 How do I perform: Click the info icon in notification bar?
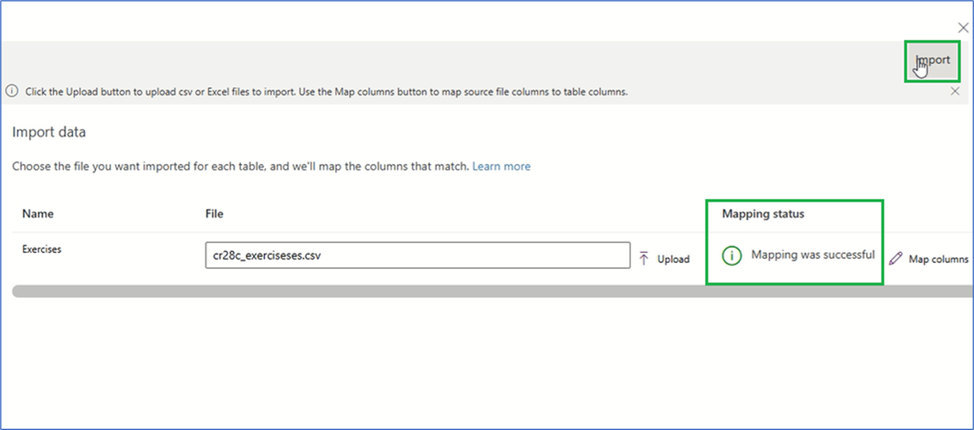click(x=12, y=92)
